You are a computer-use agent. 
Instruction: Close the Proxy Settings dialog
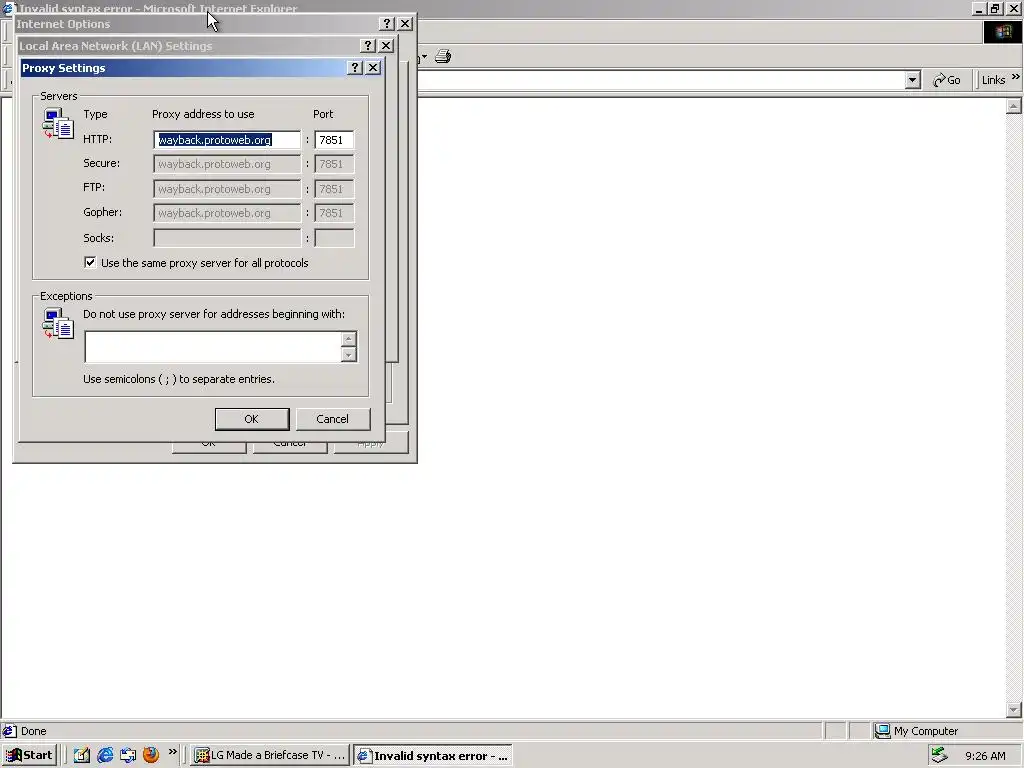(x=373, y=67)
